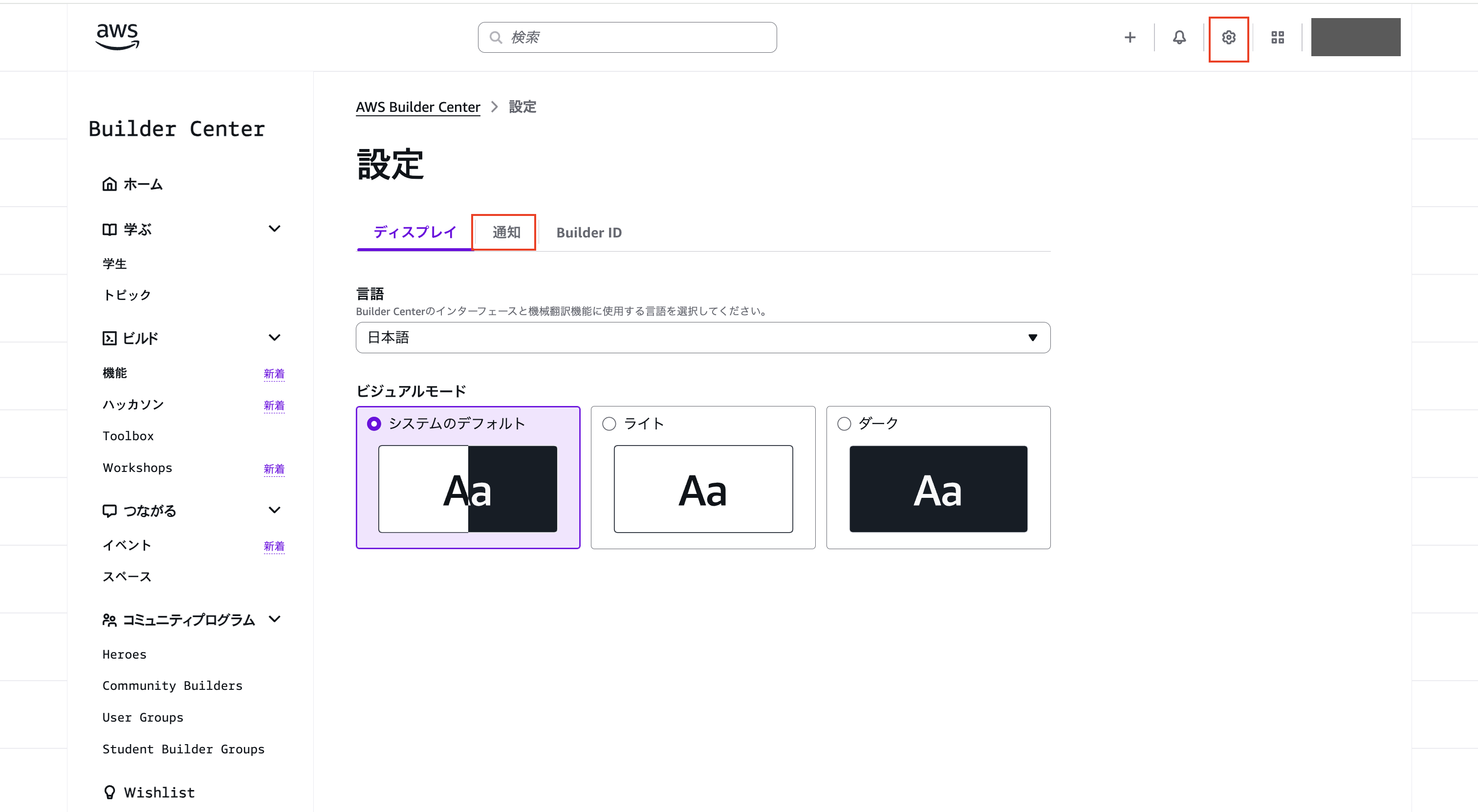Collapse the つながる section chevron
The image size is (1478, 812).
point(275,511)
